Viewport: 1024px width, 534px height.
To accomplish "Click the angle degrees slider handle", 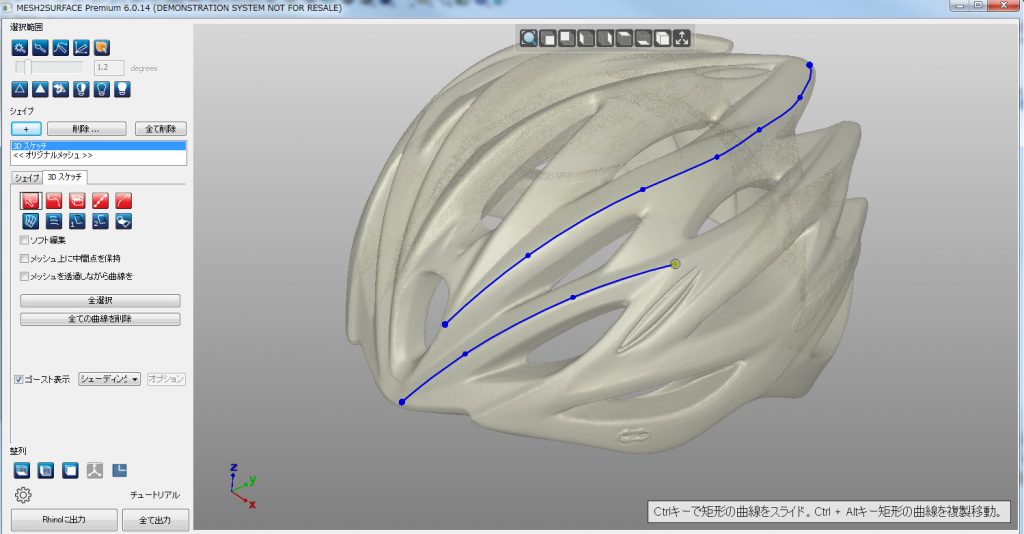I will click(27, 67).
